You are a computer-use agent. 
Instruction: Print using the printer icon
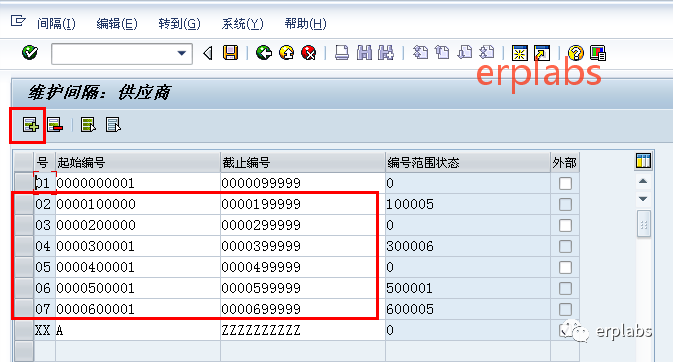pos(342,53)
